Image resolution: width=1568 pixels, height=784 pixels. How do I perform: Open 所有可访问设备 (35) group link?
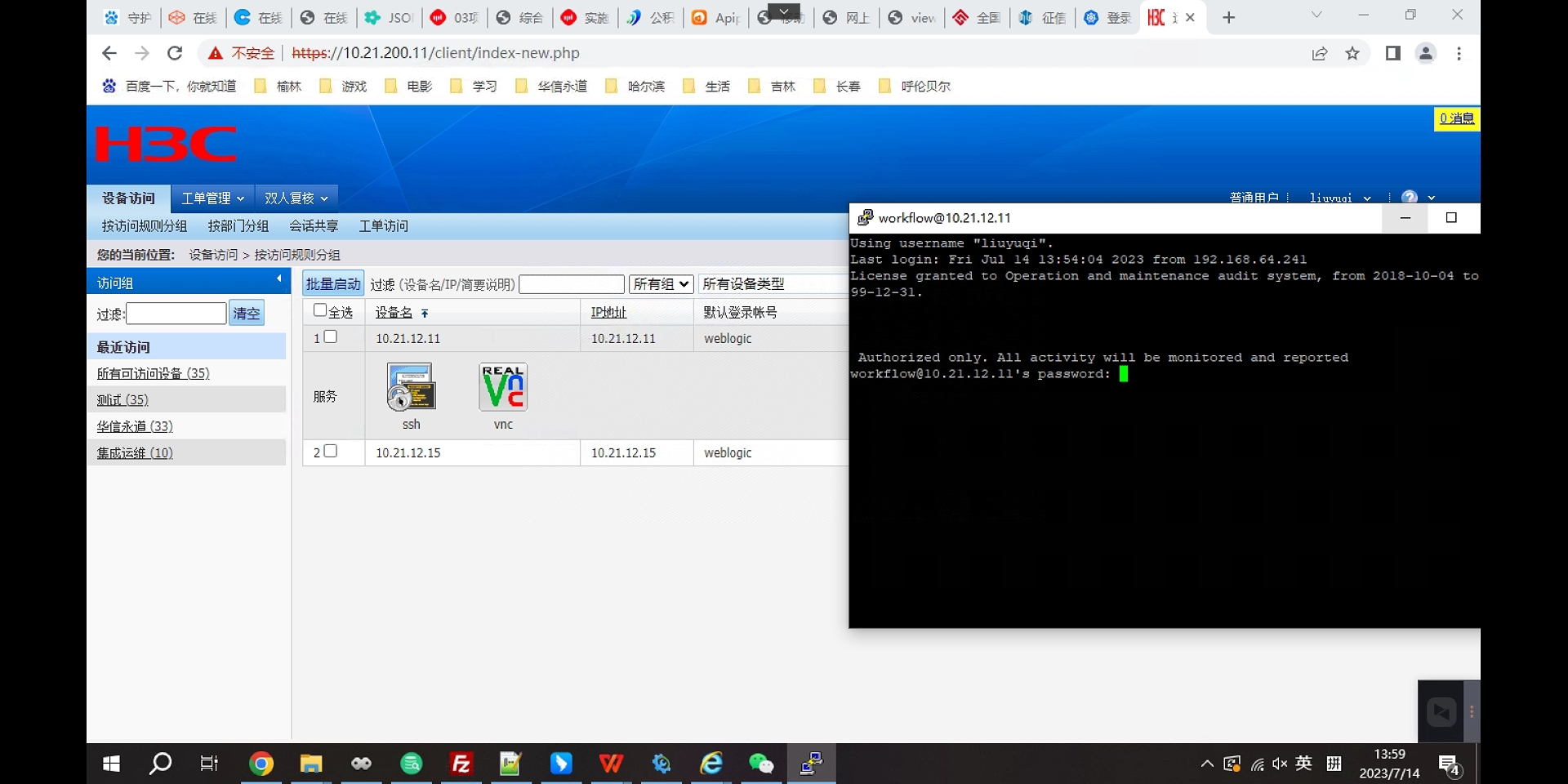click(154, 373)
